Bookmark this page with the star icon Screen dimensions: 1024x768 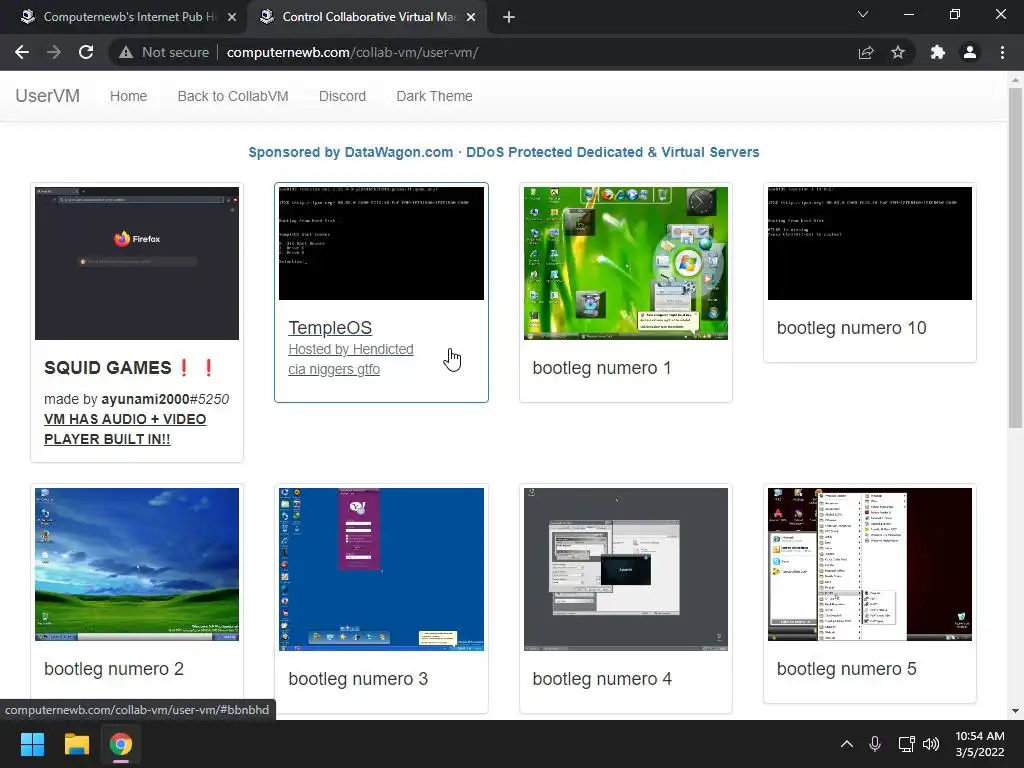point(898,52)
